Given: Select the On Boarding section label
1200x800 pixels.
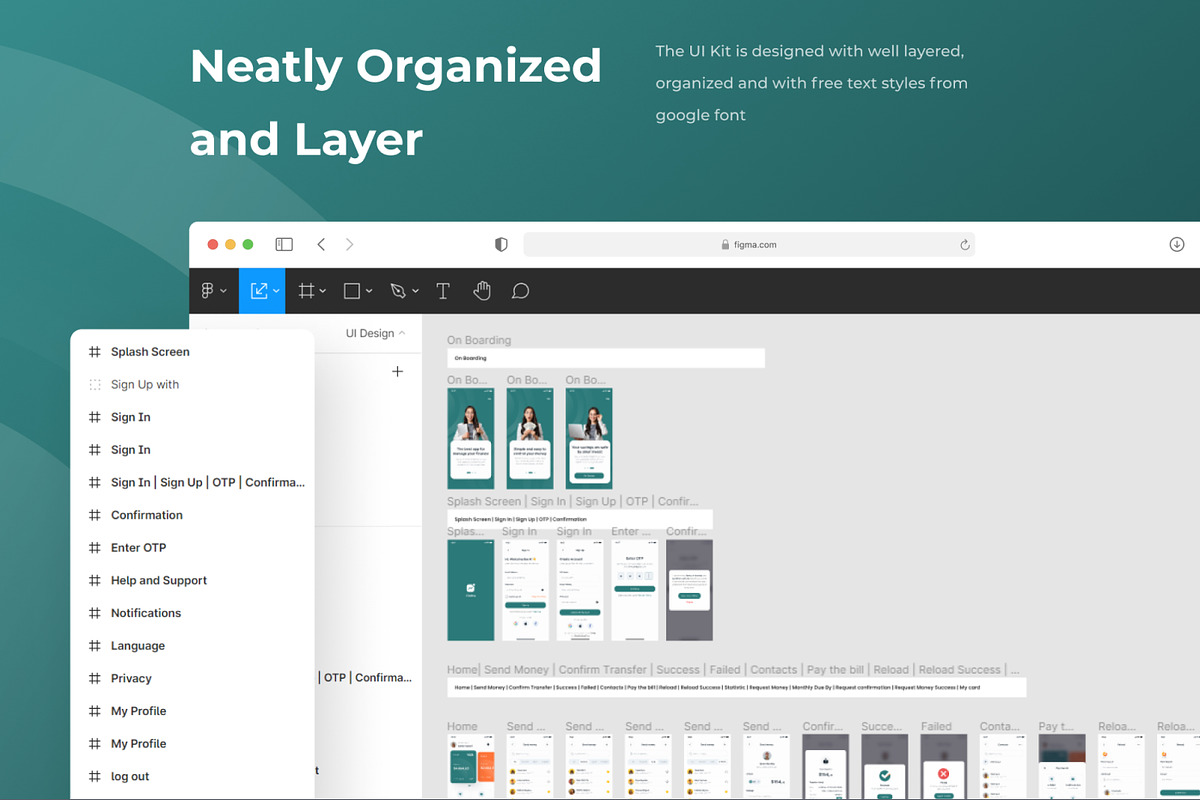Looking at the screenshot, I should click(479, 340).
